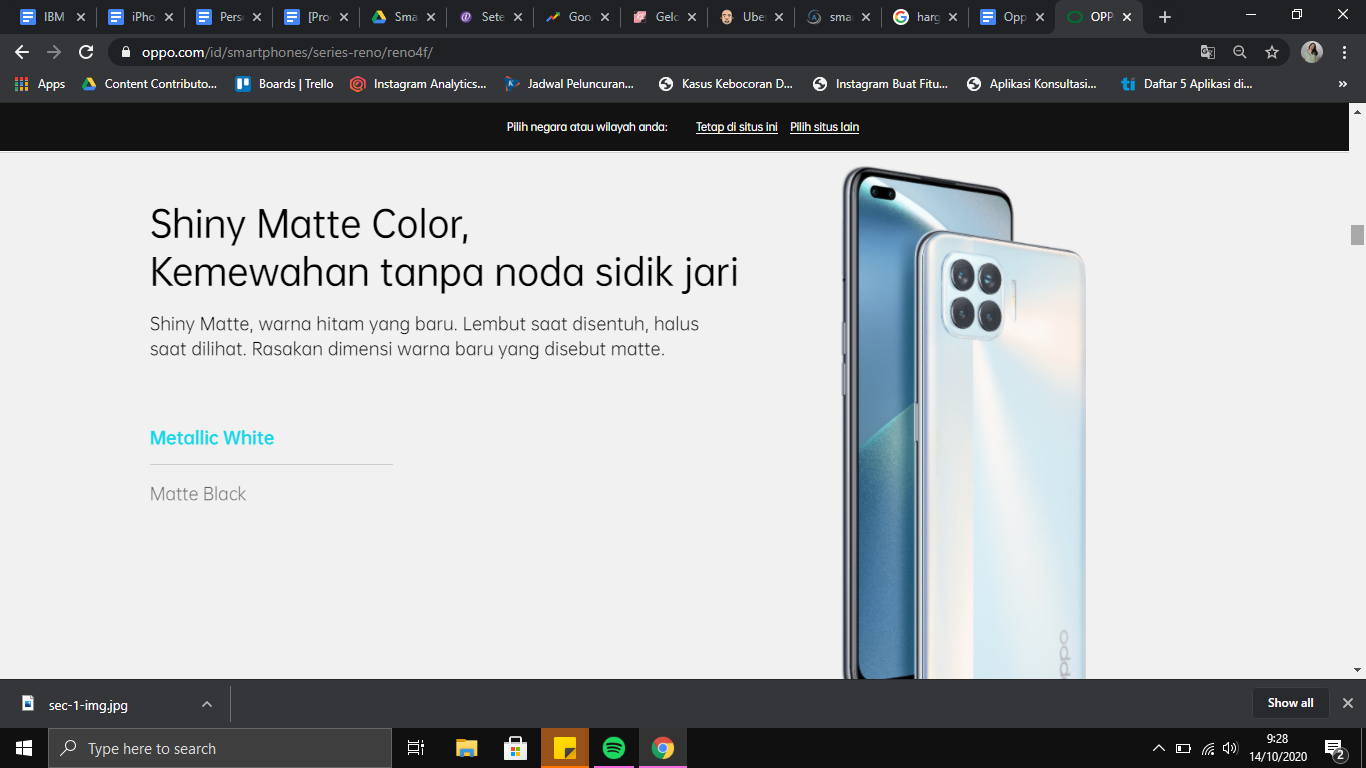The width and height of the screenshot is (1366, 768).
Task: Open Aplikasi Konsultasi bookmark
Action: tap(1031, 84)
